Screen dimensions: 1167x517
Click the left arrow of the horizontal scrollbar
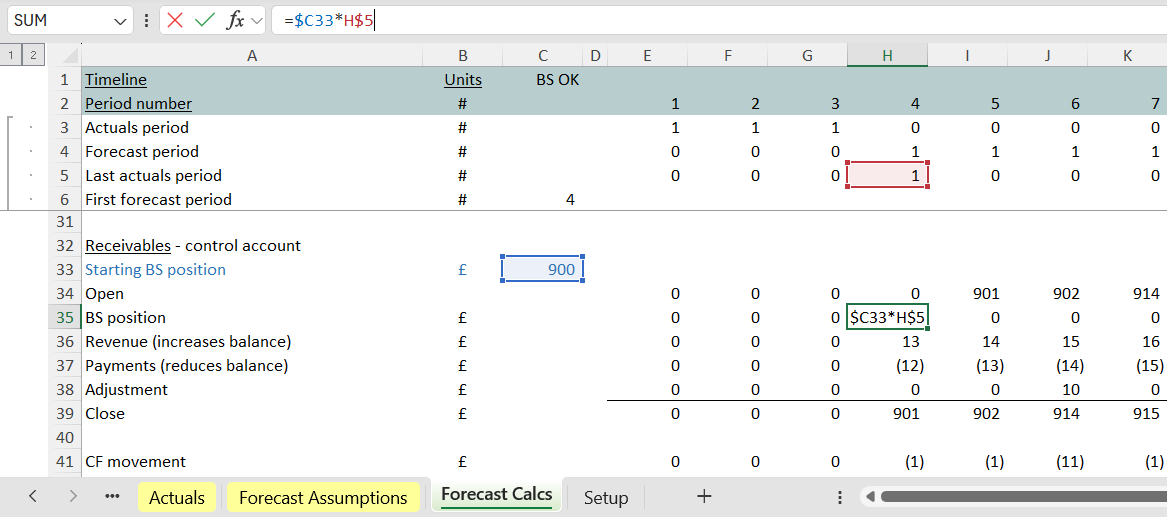871,497
